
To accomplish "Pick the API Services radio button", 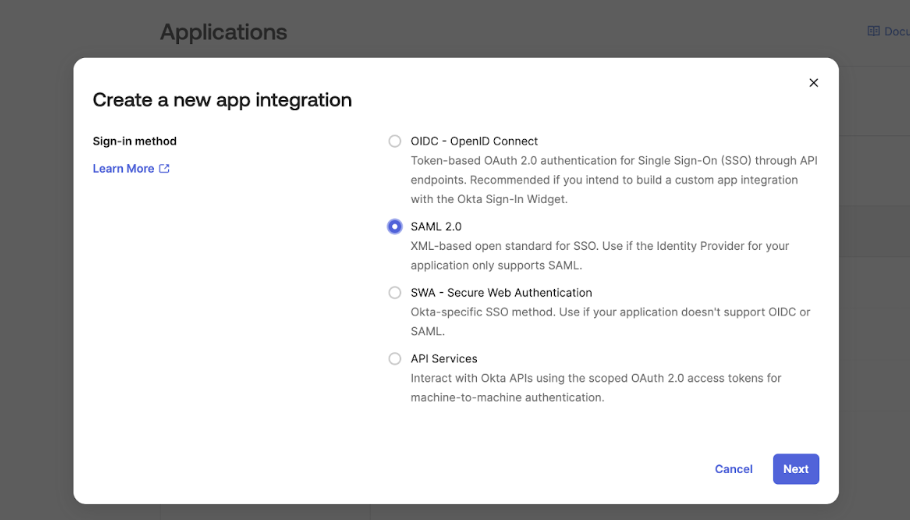I will point(395,359).
